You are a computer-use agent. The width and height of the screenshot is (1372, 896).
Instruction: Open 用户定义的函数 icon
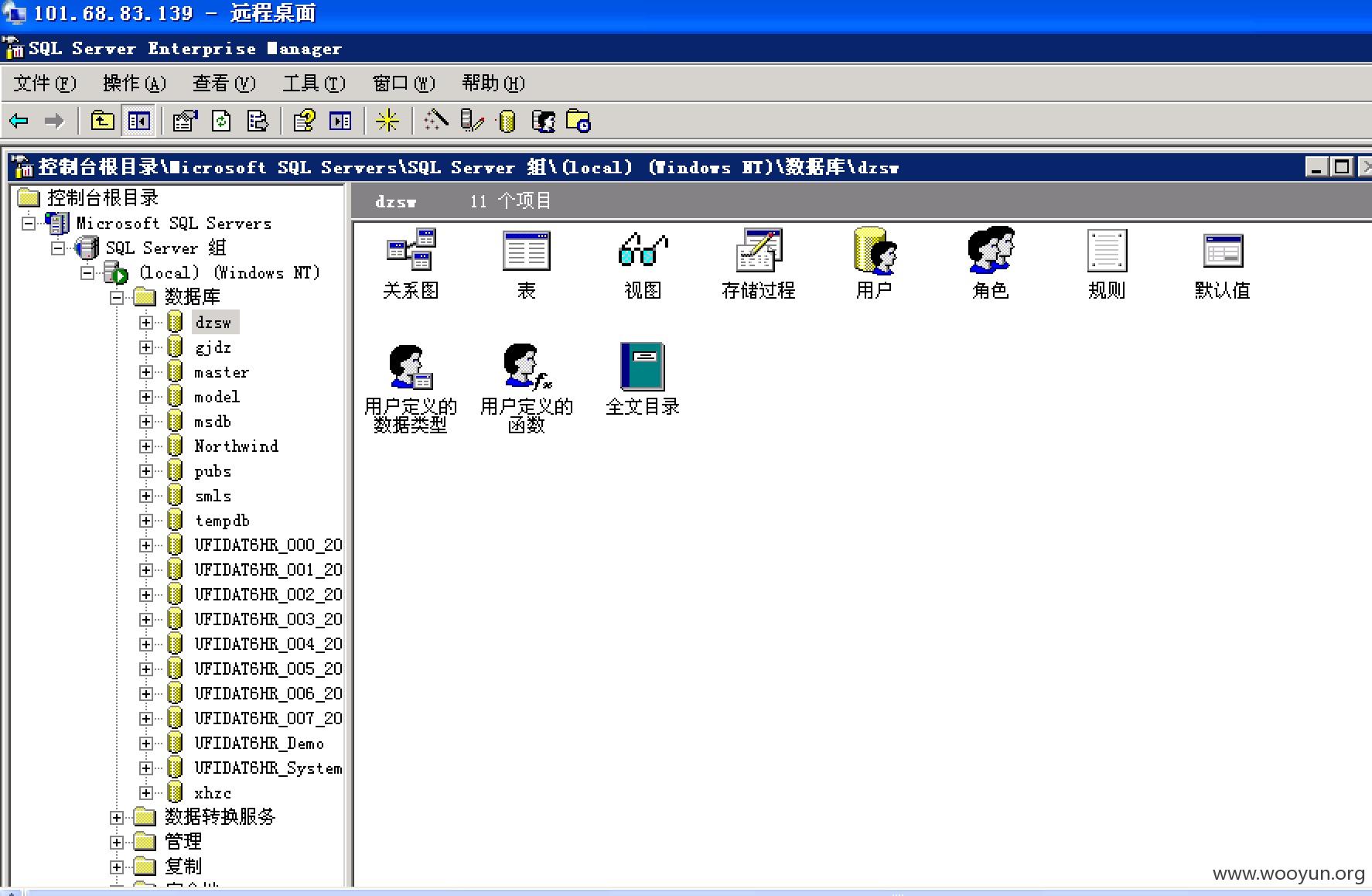click(x=527, y=366)
